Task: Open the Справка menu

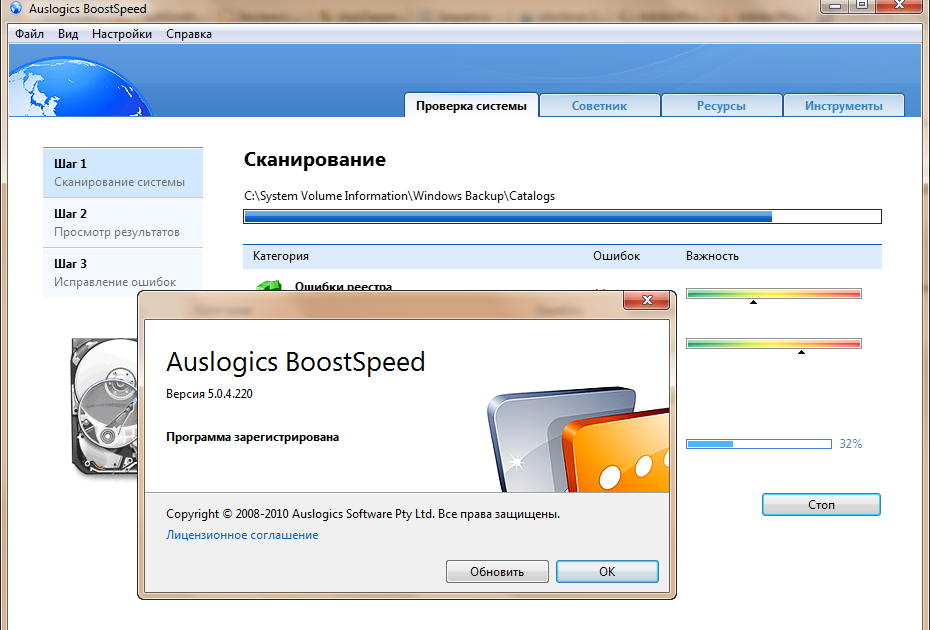Action: point(189,34)
